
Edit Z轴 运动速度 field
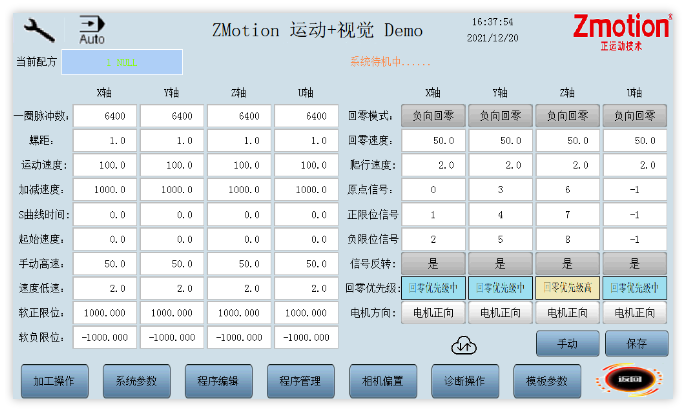239,165
